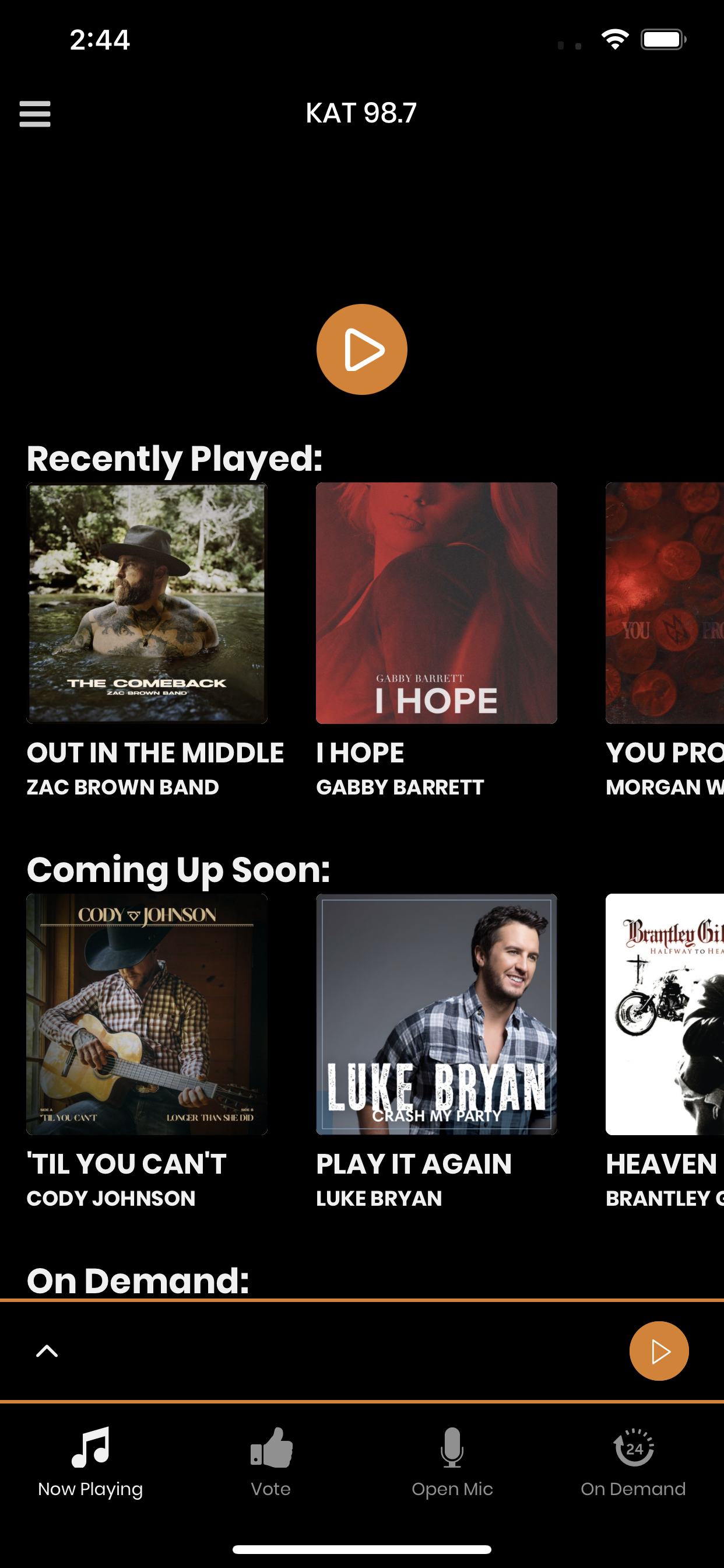Tap the Brantley Gilbert album cover
Image resolution: width=724 pixels, height=1568 pixels.
[665, 1014]
